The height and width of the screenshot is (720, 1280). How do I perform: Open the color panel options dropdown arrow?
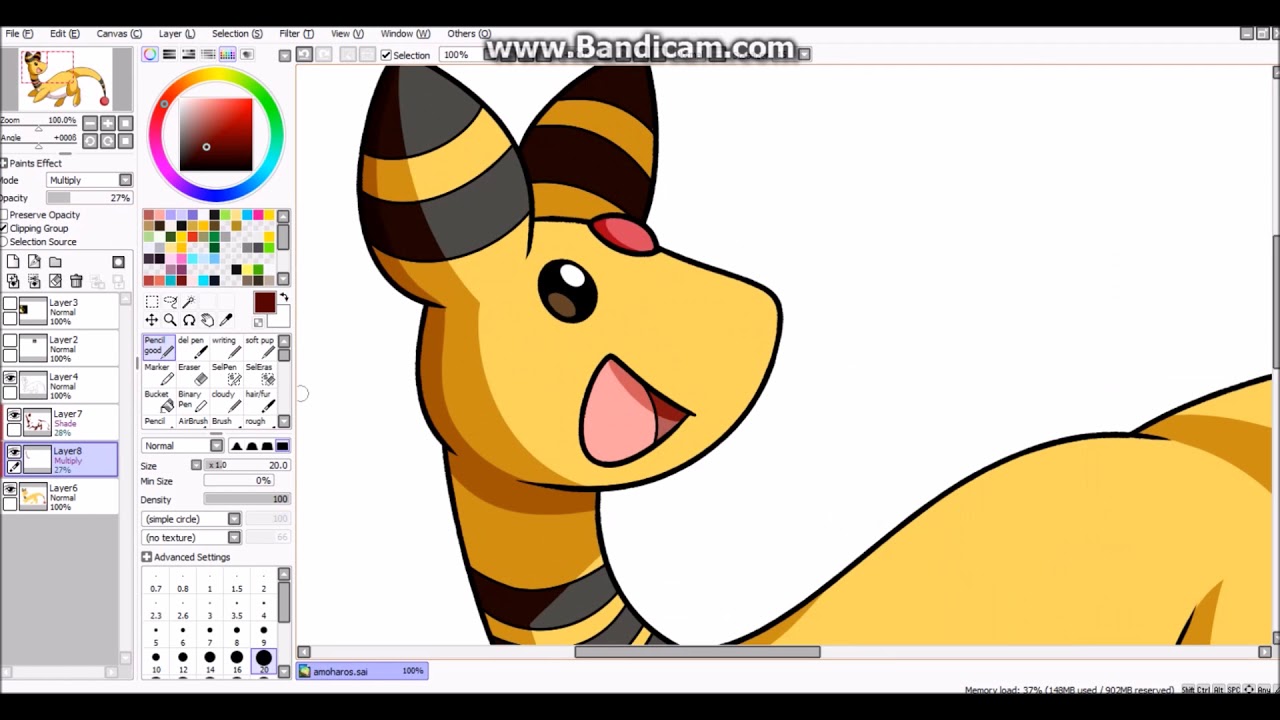285,55
